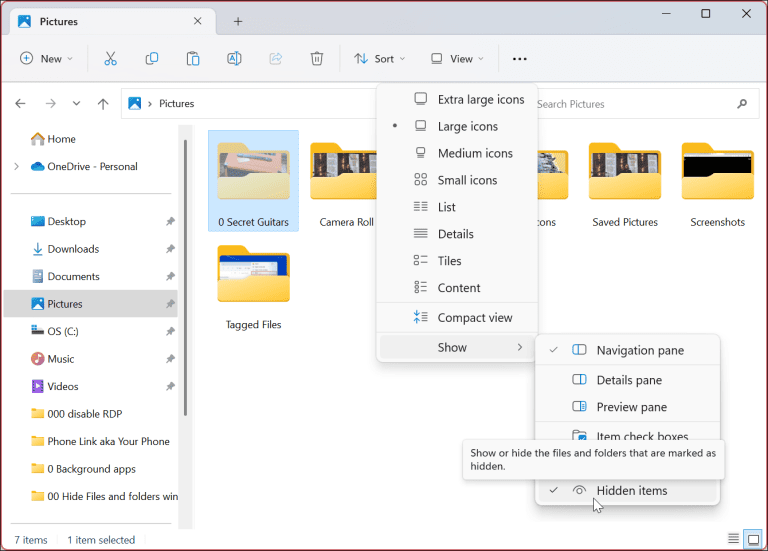Toggle the Navigation pane option

pyautogui.click(x=640, y=350)
